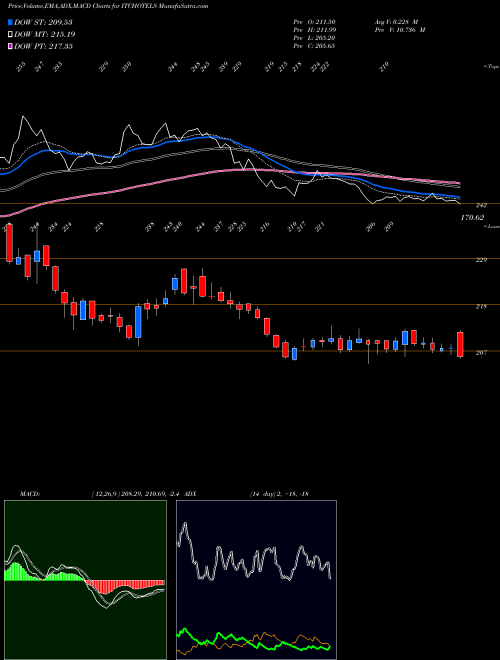Open the dark blue ADX indicator panel
Image resolution: width=500 pixels, height=660 pixels.
[256, 580]
